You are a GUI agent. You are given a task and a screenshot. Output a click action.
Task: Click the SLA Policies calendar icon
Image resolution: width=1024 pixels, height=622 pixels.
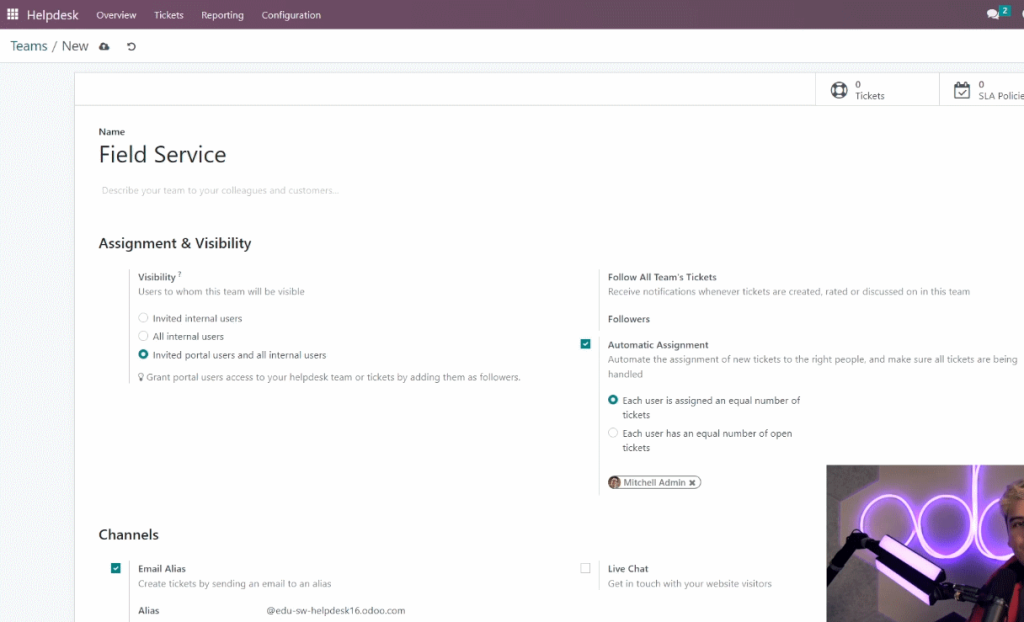[x=962, y=90]
